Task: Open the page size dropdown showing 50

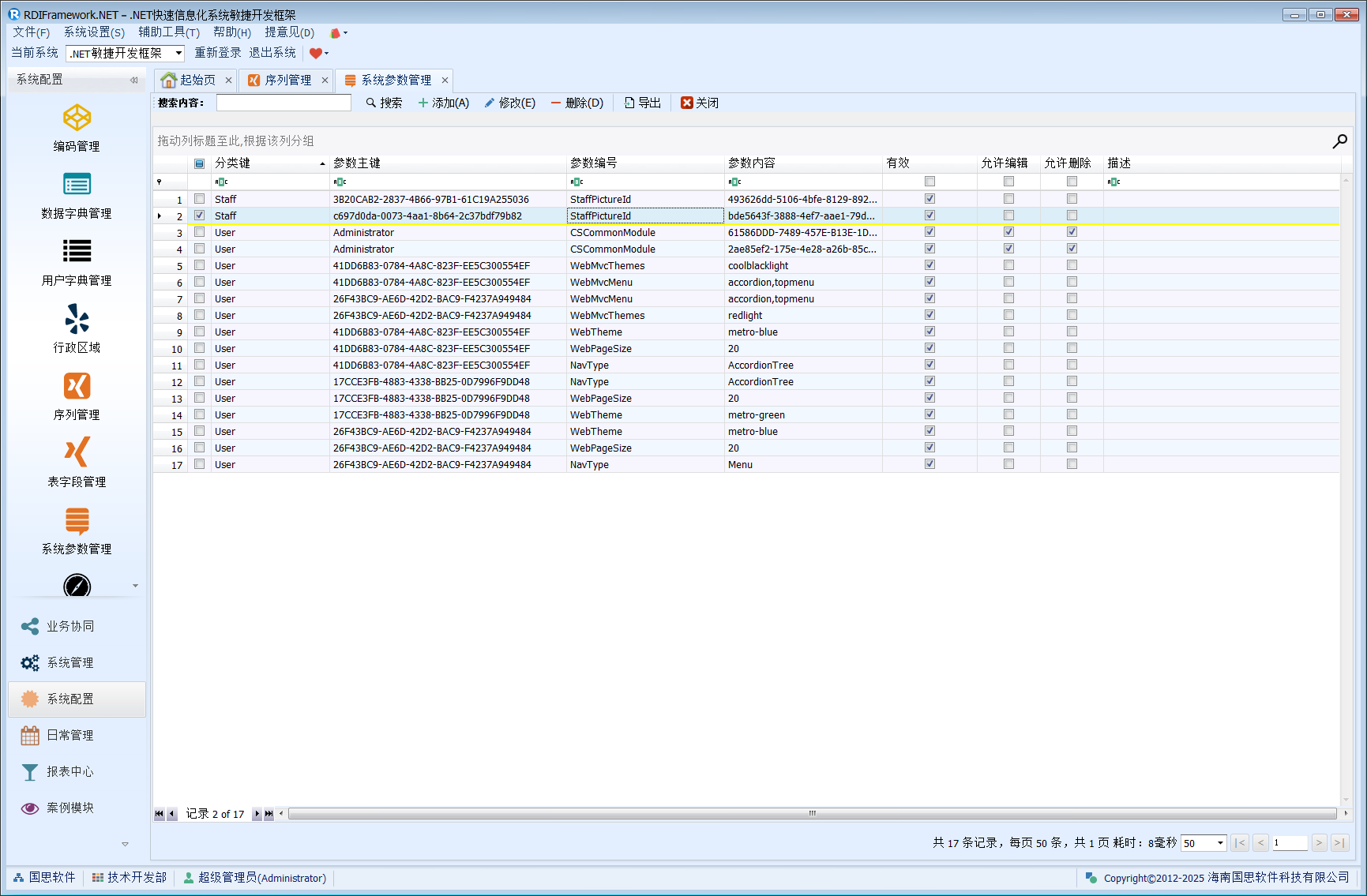Action: pos(1220,843)
